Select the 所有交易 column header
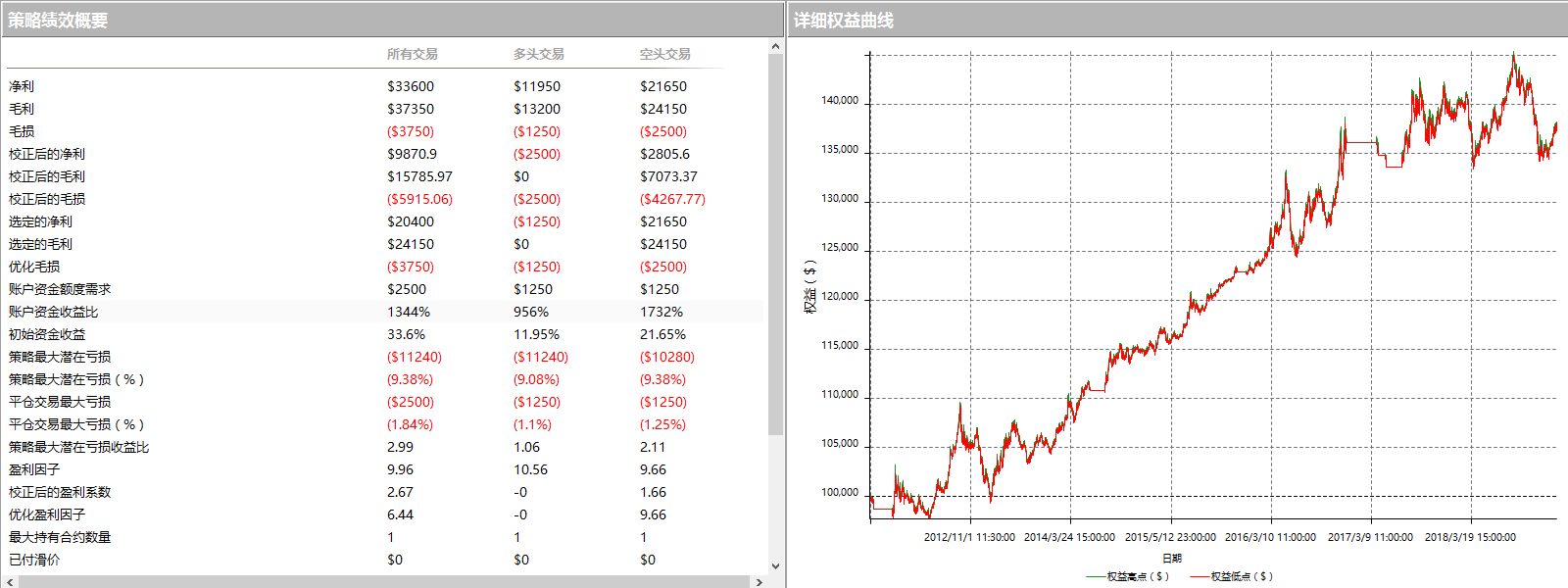Image resolution: width=1568 pixels, height=588 pixels. (x=412, y=54)
